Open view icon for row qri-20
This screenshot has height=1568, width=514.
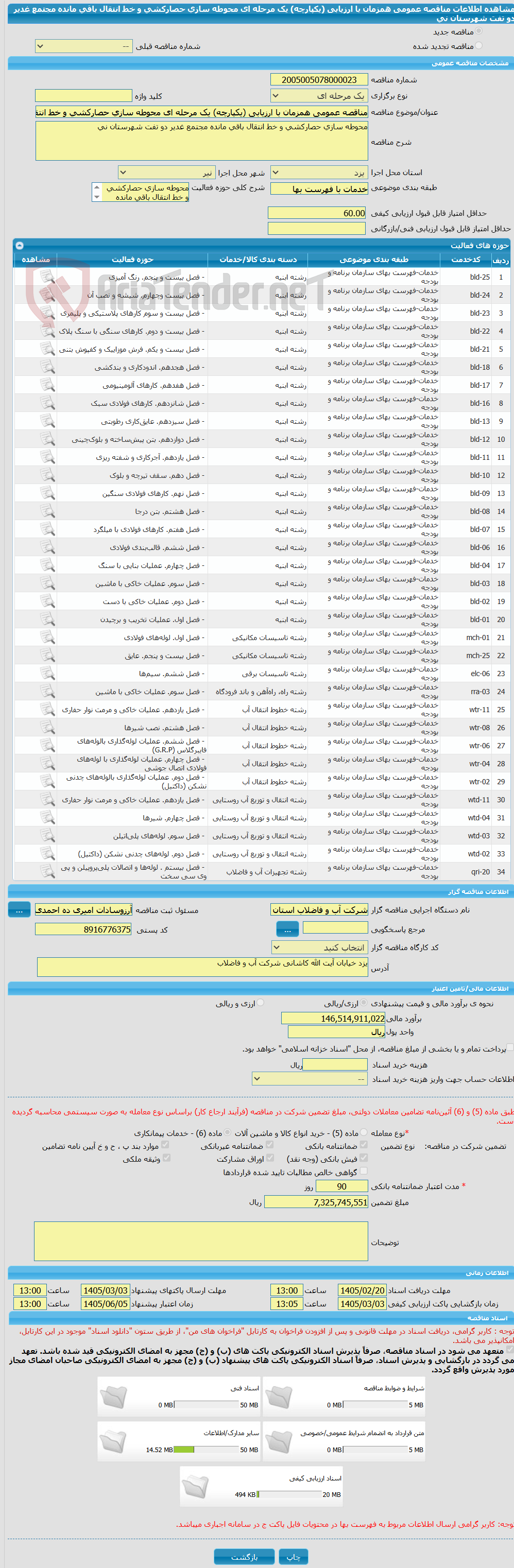pyautogui.click(x=47, y=872)
